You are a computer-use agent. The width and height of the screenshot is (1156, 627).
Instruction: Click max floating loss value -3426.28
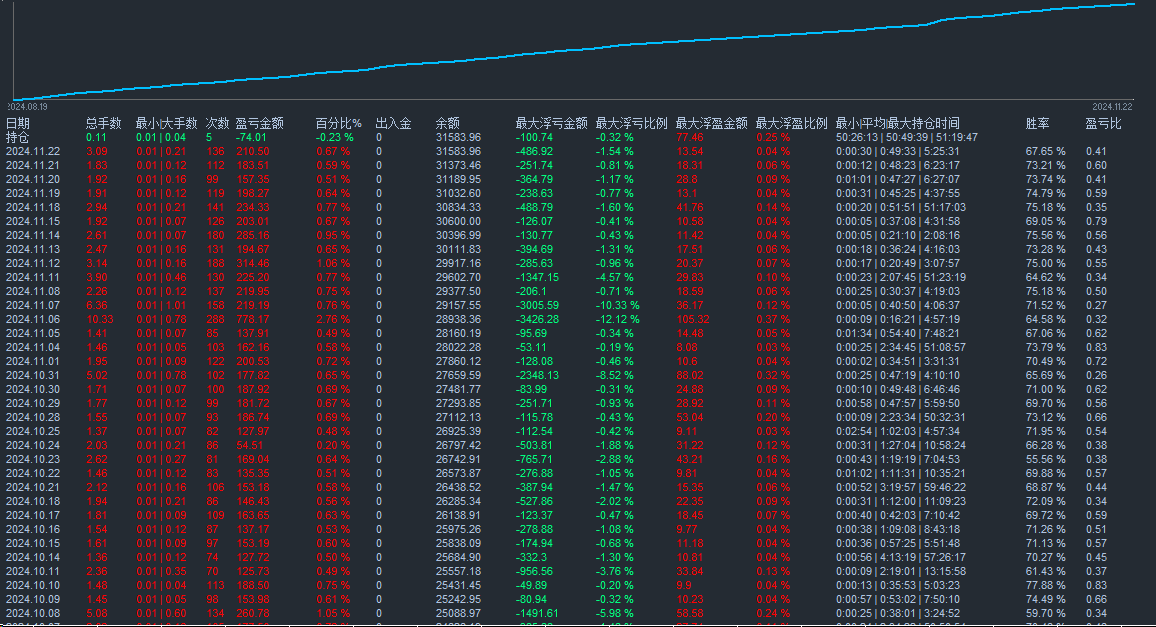tap(537, 319)
